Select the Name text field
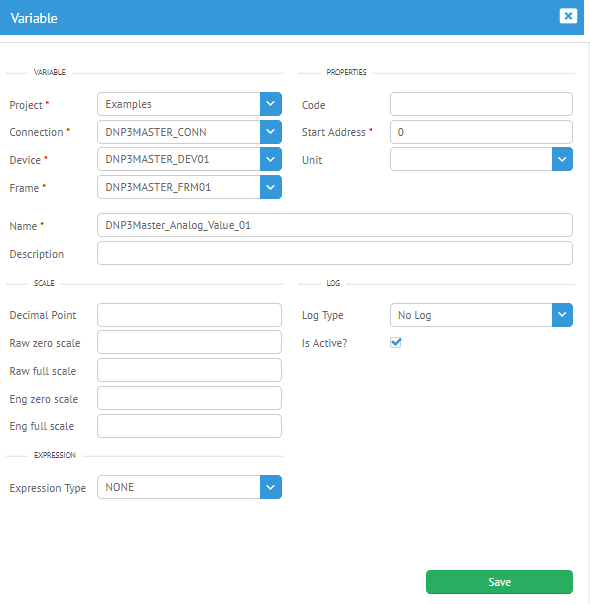590x604 pixels. click(x=335, y=225)
